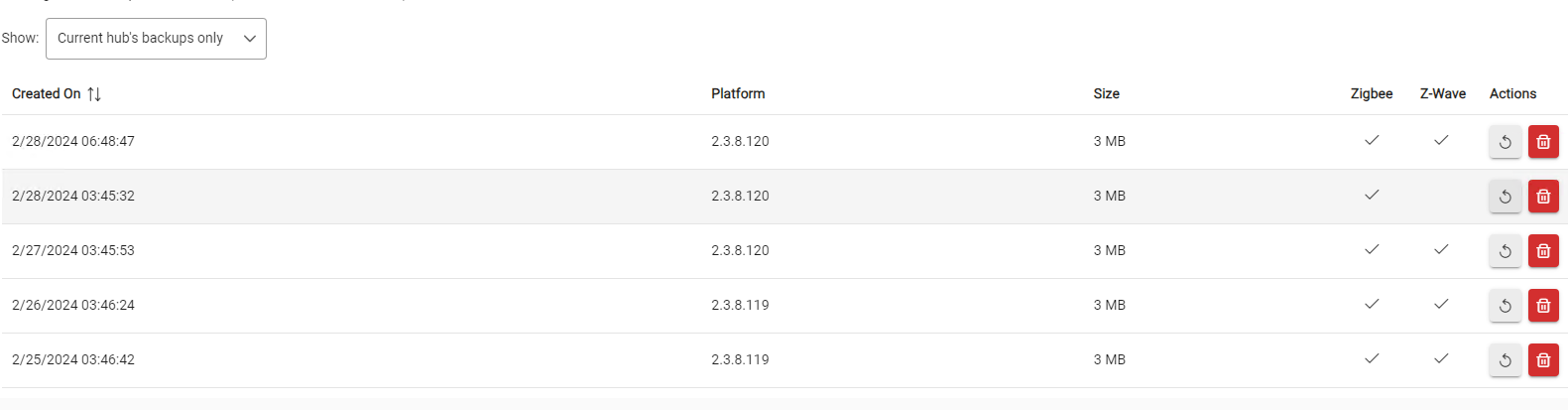The width and height of the screenshot is (1568, 410).
Task: Sort by the Created On arrows icon
Action: click(94, 94)
